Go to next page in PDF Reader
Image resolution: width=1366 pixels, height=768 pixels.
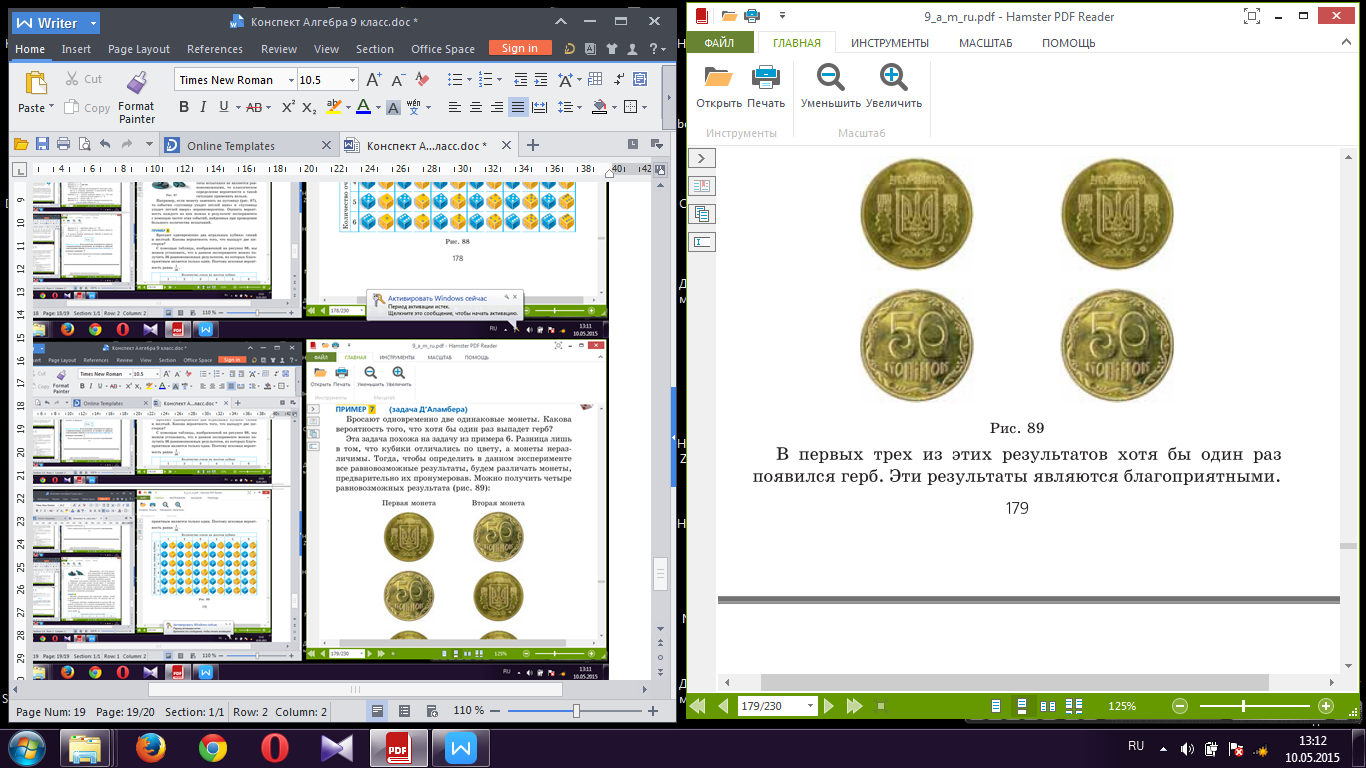pos(828,706)
